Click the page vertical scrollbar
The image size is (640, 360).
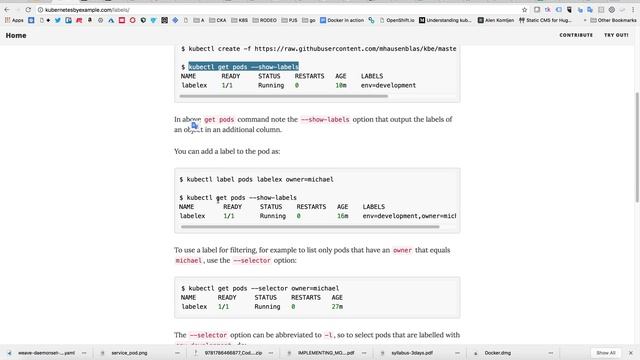(x=637, y=147)
